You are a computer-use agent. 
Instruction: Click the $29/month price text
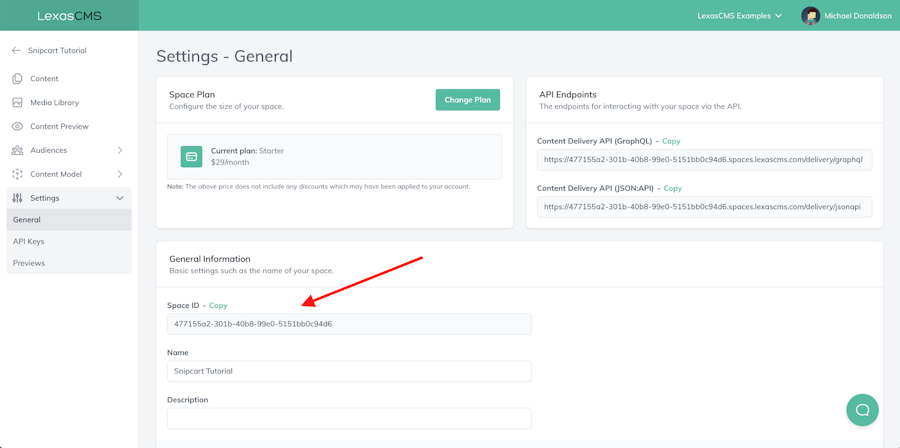[230, 162]
